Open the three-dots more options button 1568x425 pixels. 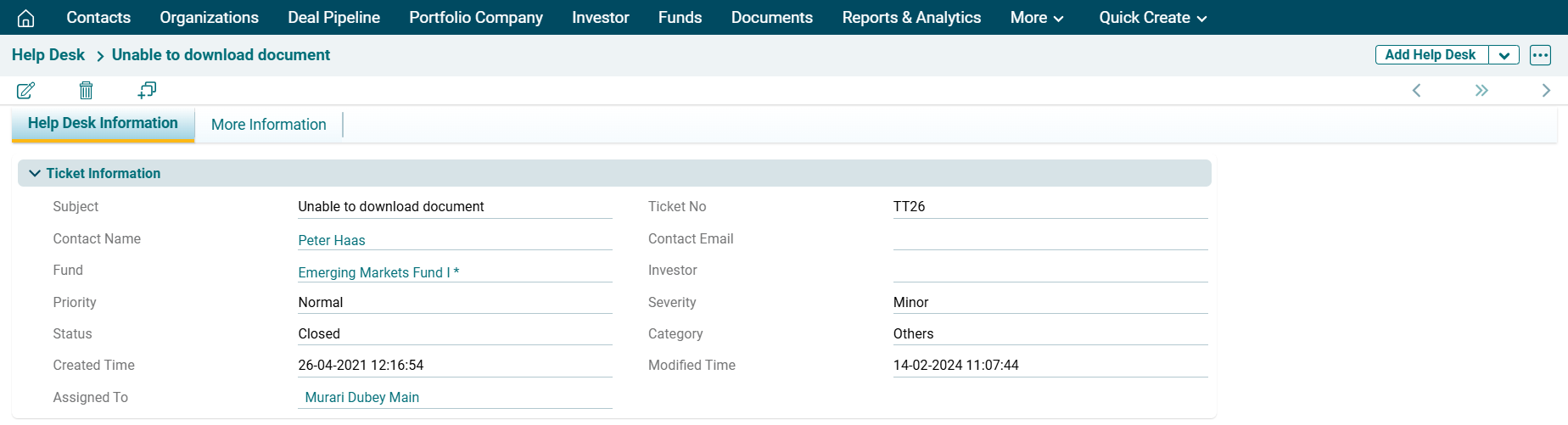[x=1540, y=55]
